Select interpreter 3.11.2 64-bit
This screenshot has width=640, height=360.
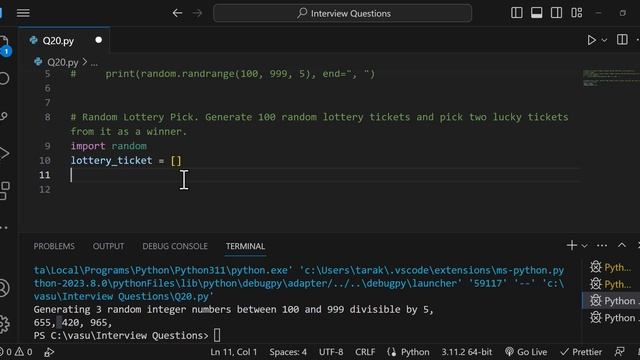pos(467,352)
